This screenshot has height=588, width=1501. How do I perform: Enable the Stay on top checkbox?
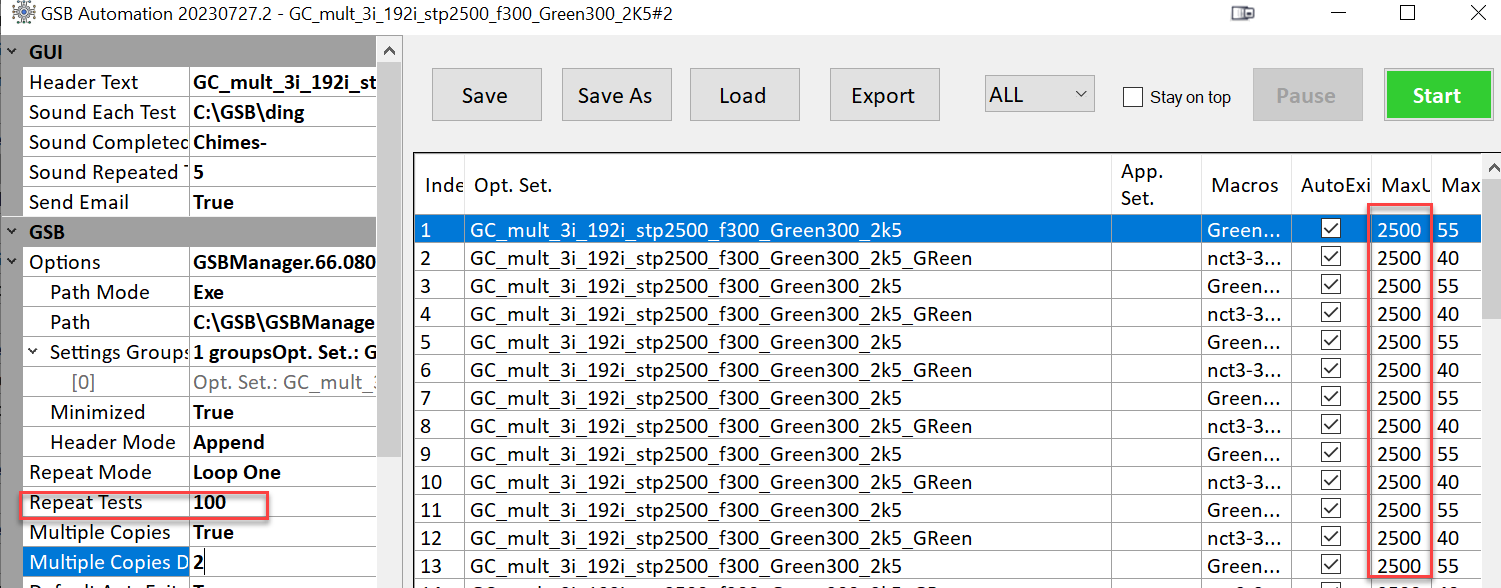click(1133, 97)
